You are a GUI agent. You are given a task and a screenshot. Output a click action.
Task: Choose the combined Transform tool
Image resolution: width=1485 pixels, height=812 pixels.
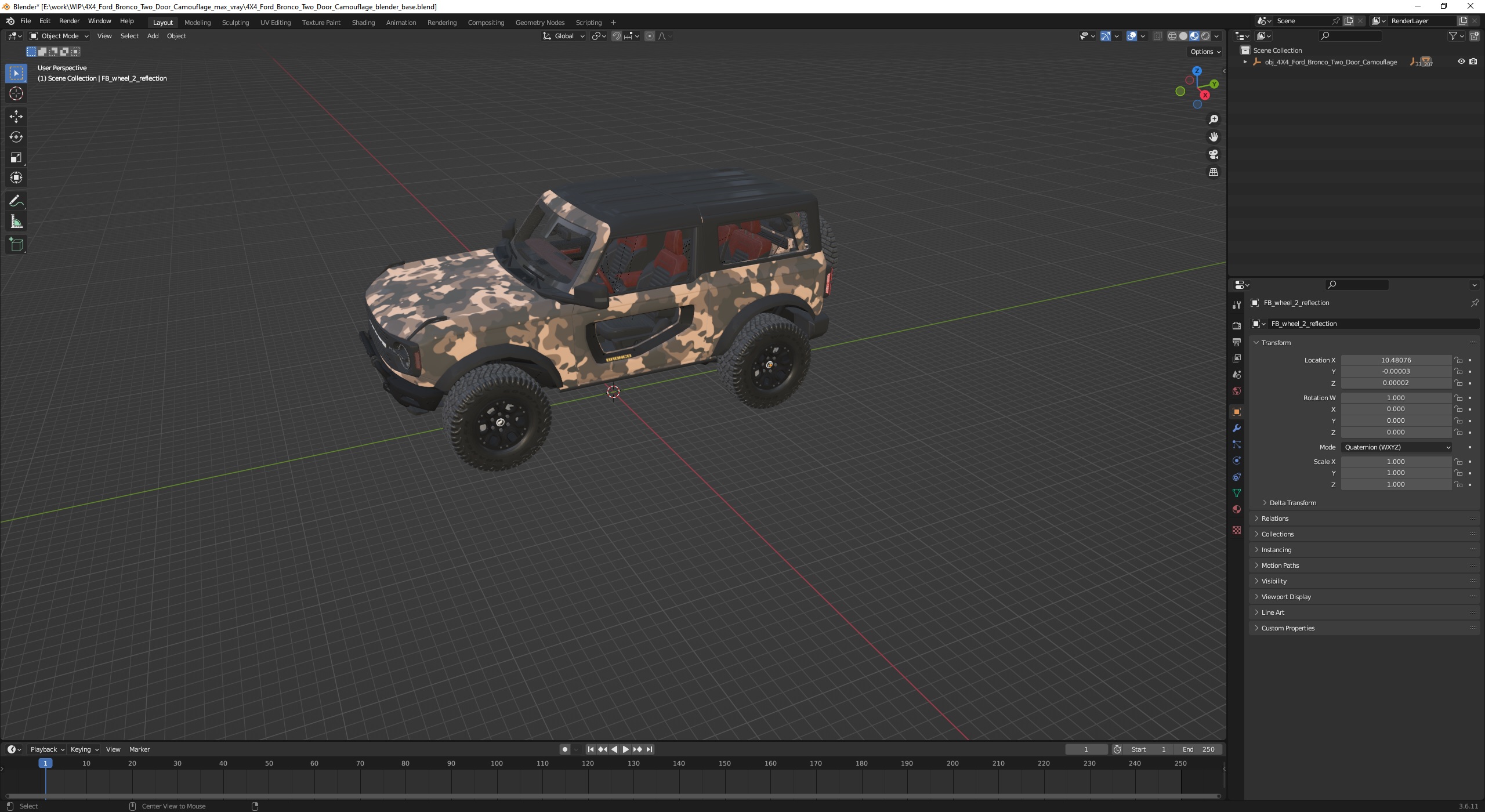tap(16, 177)
